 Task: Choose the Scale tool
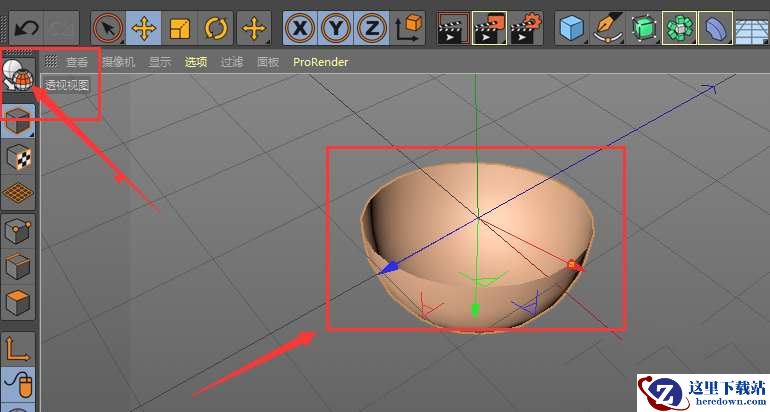point(180,29)
